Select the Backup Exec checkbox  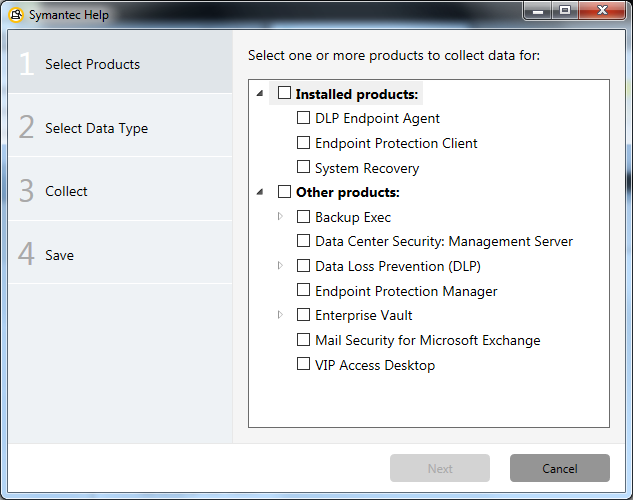click(x=303, y=217)
